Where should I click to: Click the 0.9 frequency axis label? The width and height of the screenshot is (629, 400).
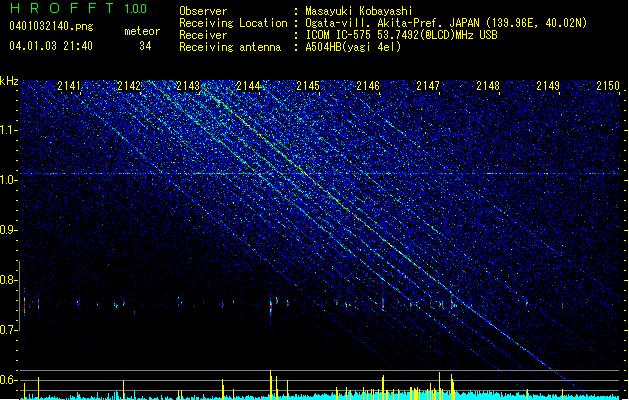click(x=8, y=230)
